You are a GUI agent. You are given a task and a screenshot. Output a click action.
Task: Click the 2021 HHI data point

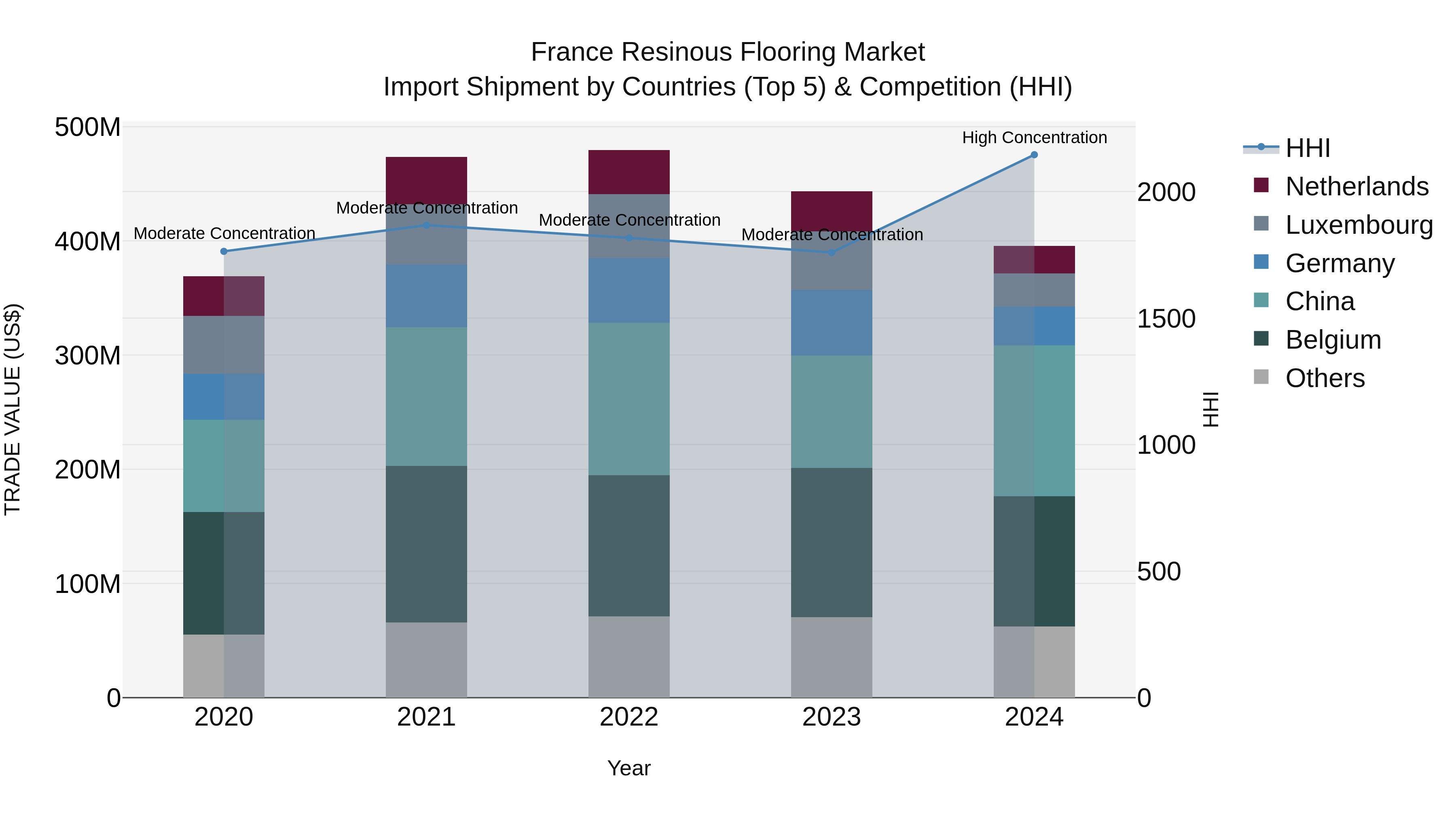coord(427,225)
